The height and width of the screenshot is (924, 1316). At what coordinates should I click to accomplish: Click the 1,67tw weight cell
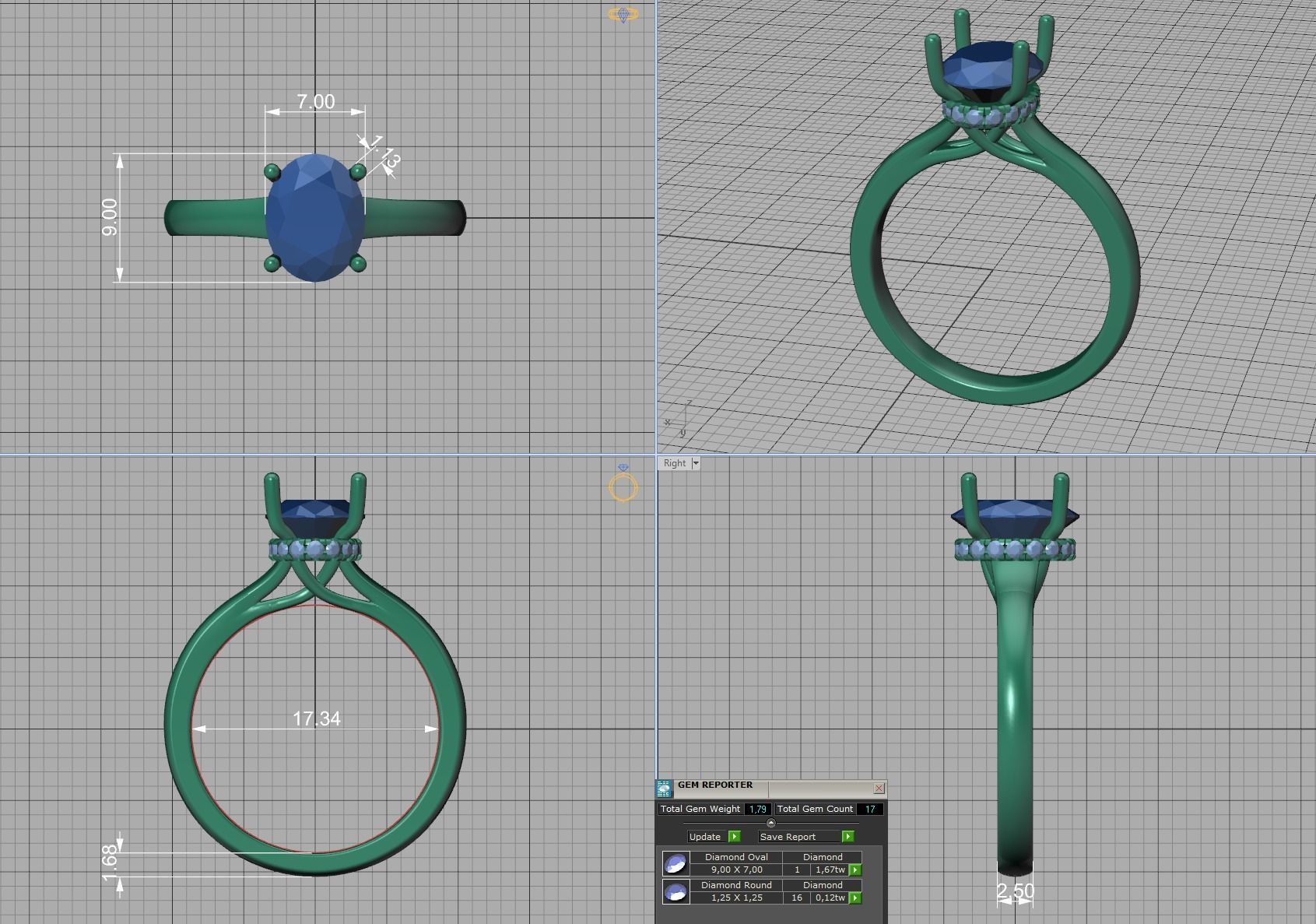830,870
